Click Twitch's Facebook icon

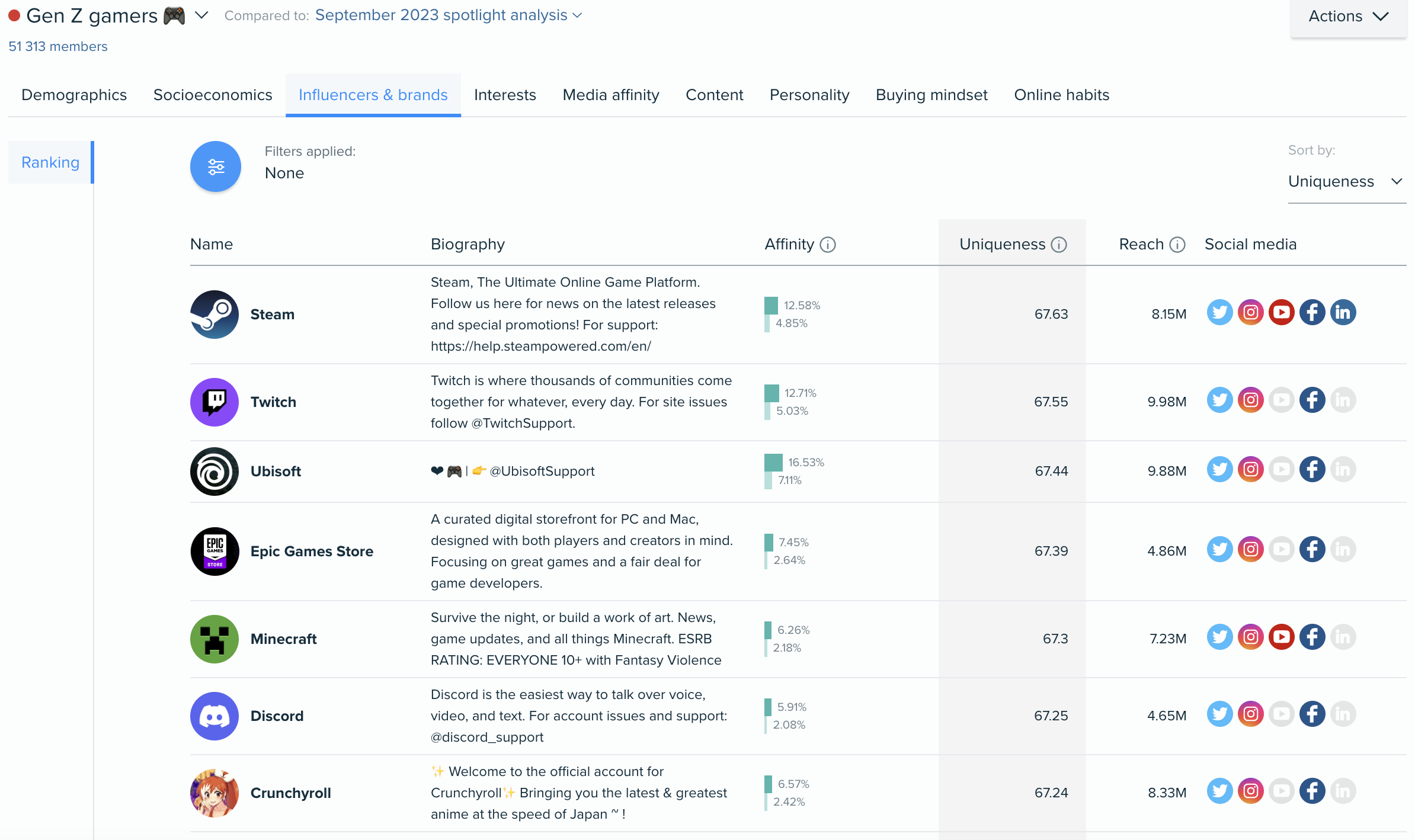(1312, 400)
